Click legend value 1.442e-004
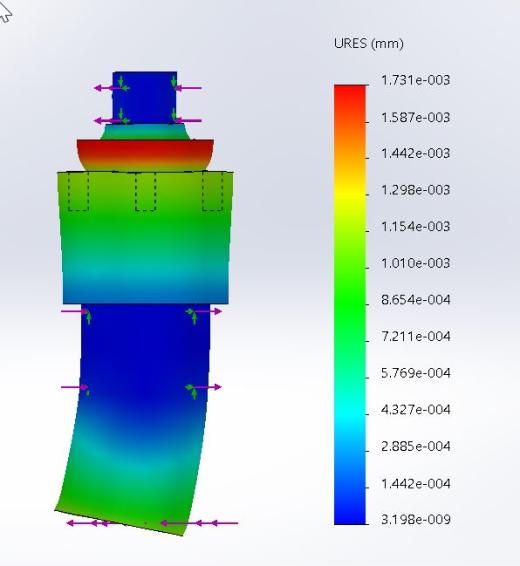This screenshot has height=566, width=520. (416, 483)
